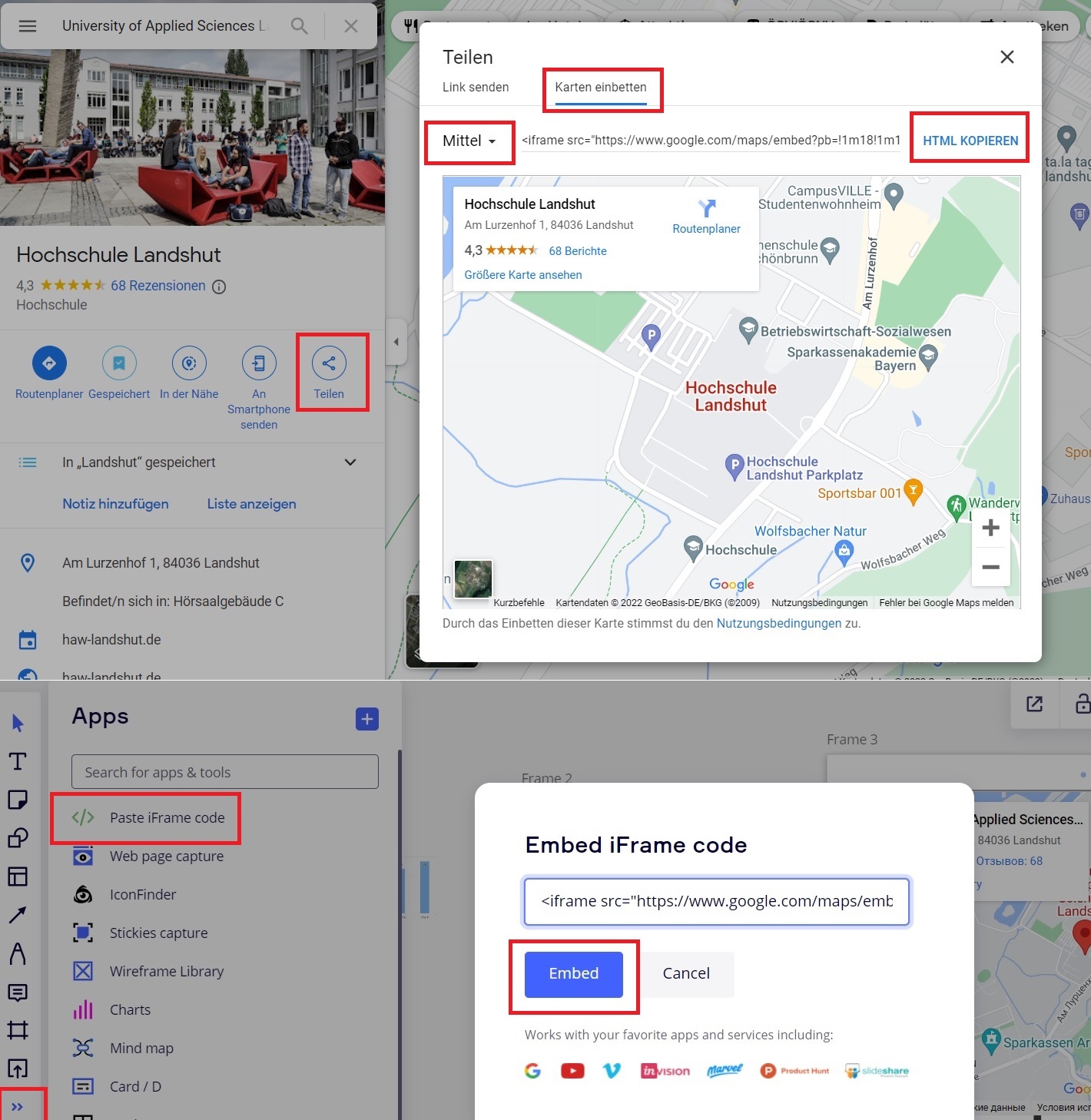Collapse the Maps side panel arrow
Screen dimensions: 1091x1120
[396, 342]
